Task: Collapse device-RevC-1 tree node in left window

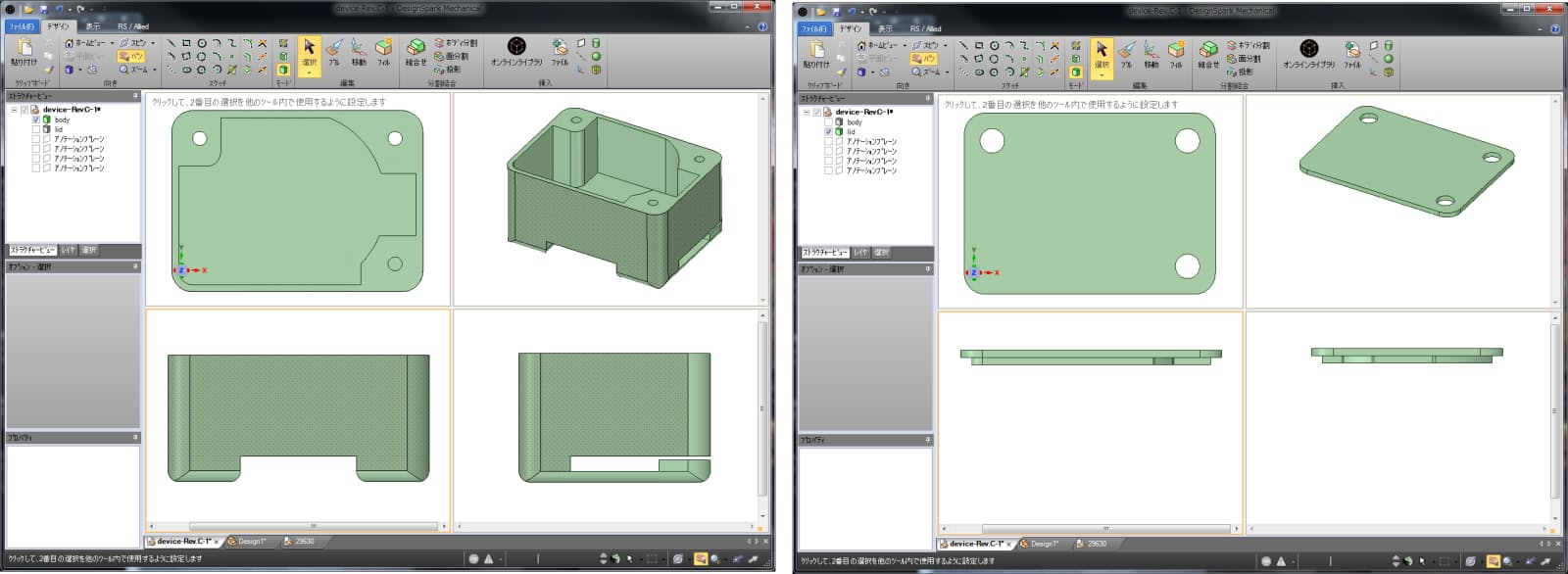Action: (14, 110)
